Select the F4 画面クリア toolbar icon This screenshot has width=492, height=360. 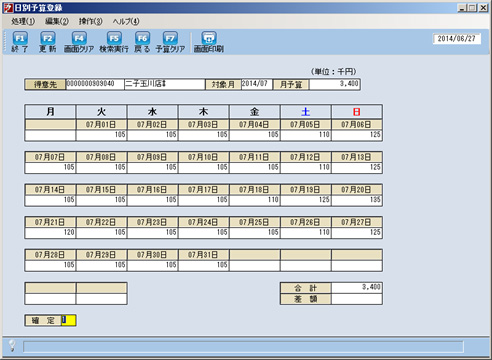click(79, 42)
